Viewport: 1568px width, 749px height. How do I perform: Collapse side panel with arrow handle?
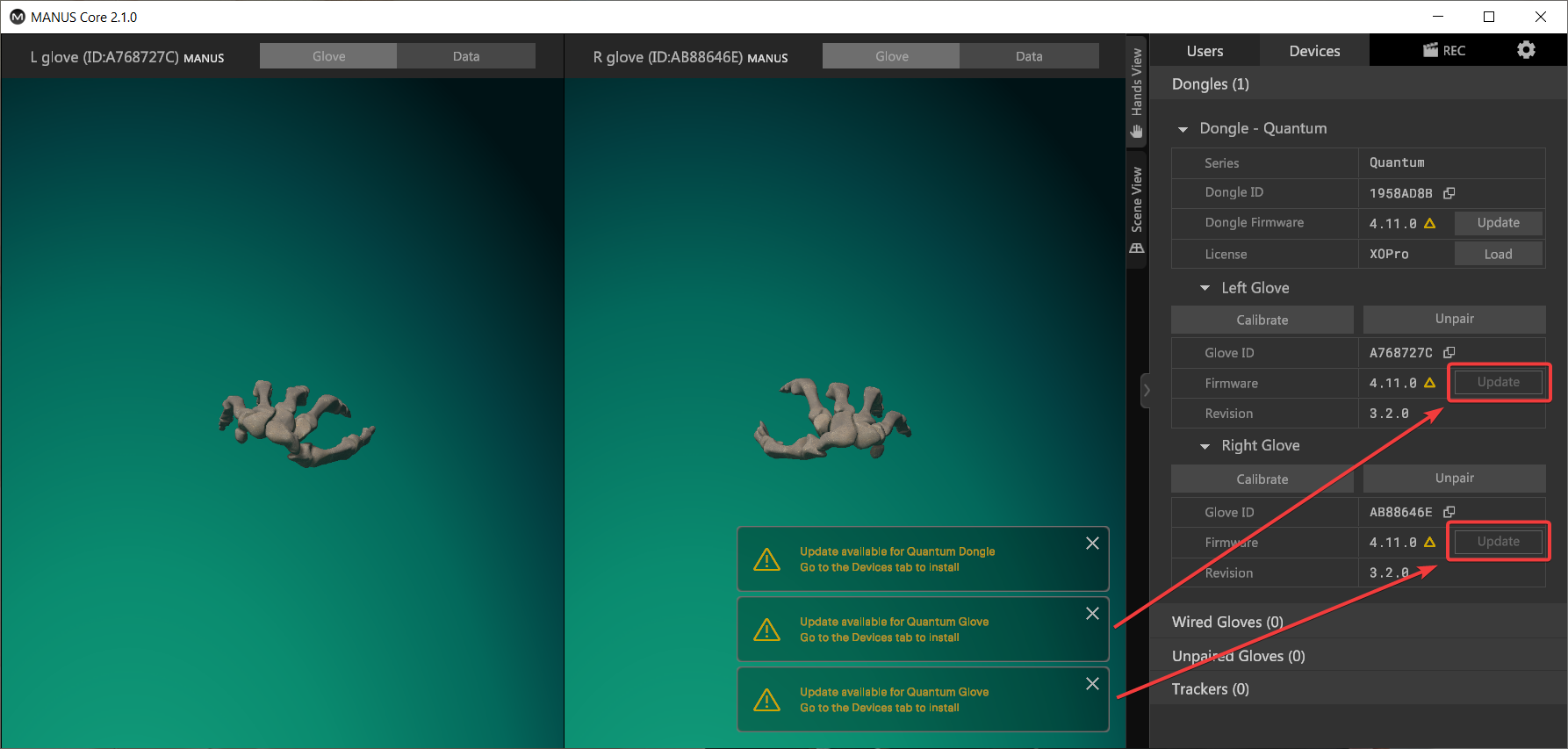[x=1146, y=391]
